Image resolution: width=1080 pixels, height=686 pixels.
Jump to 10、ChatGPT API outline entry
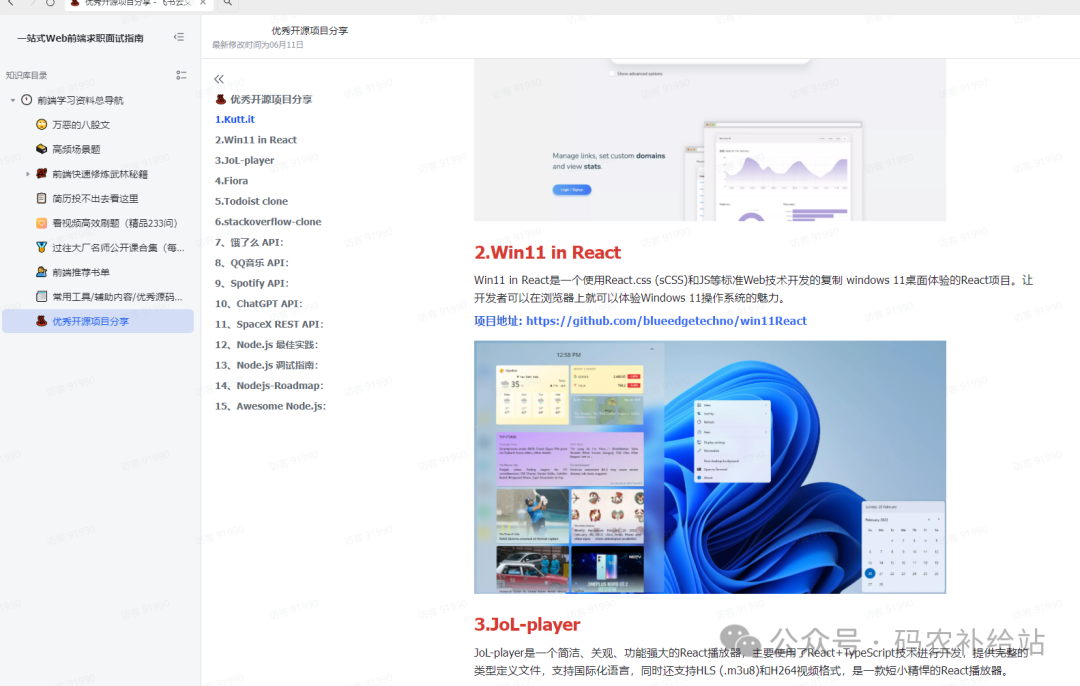click(259, 304)
